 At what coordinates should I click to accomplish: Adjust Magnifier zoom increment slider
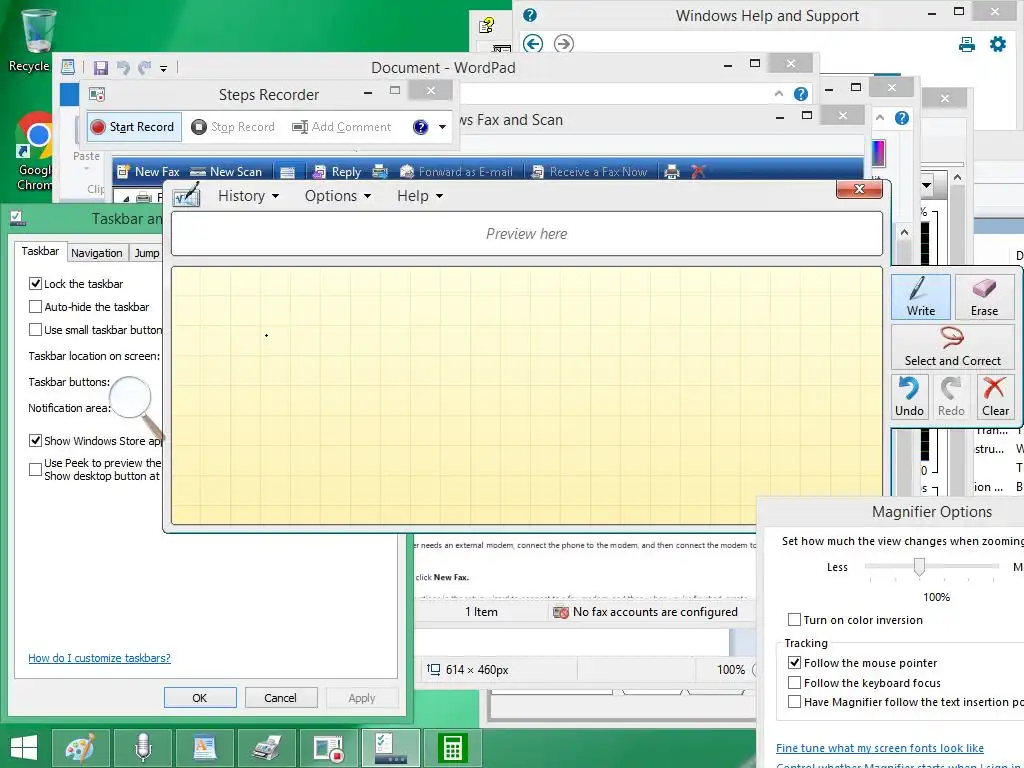(919, 567)
